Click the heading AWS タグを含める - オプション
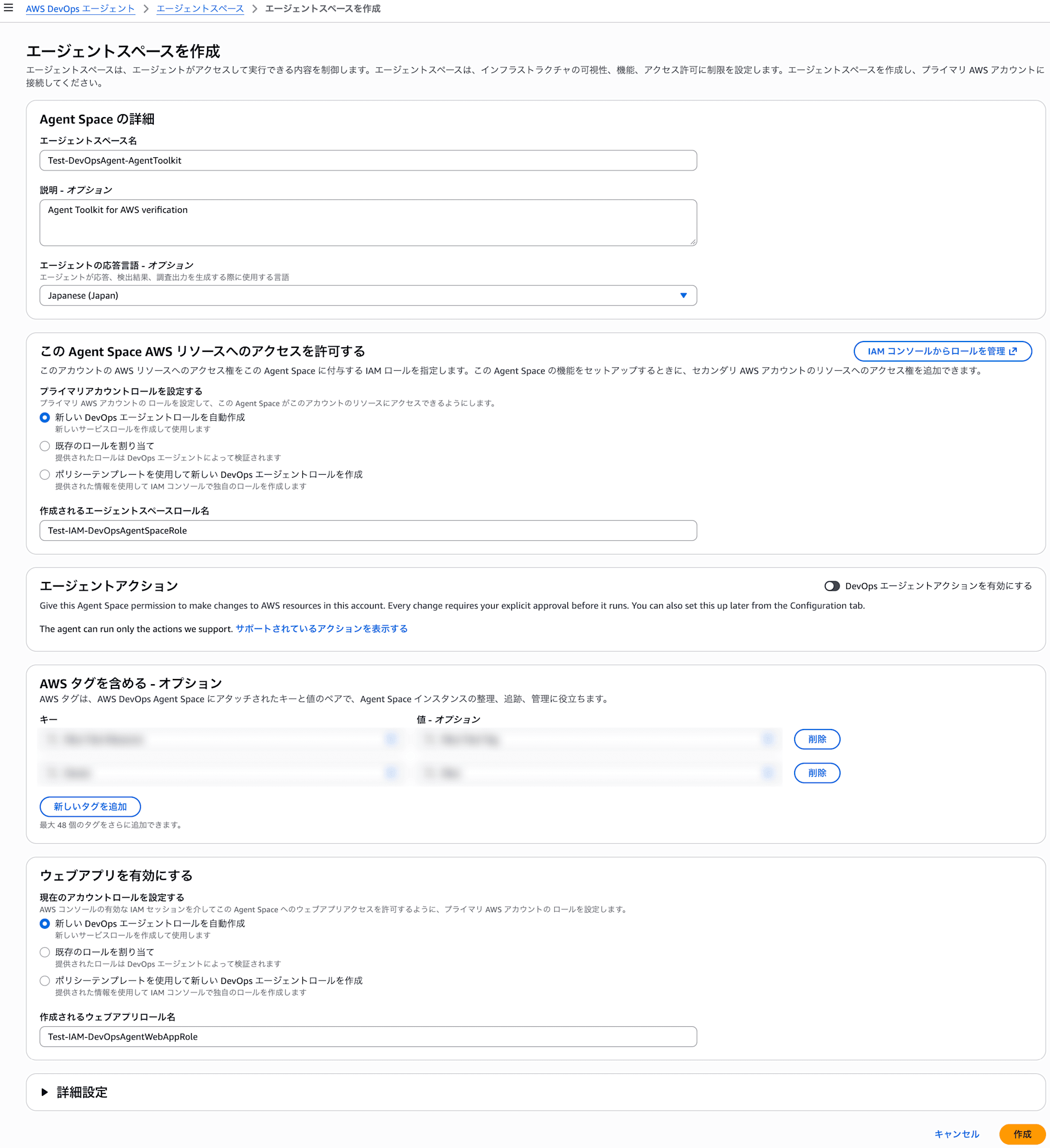The height and width of the screenshot is (1148, 1050). 131,684
